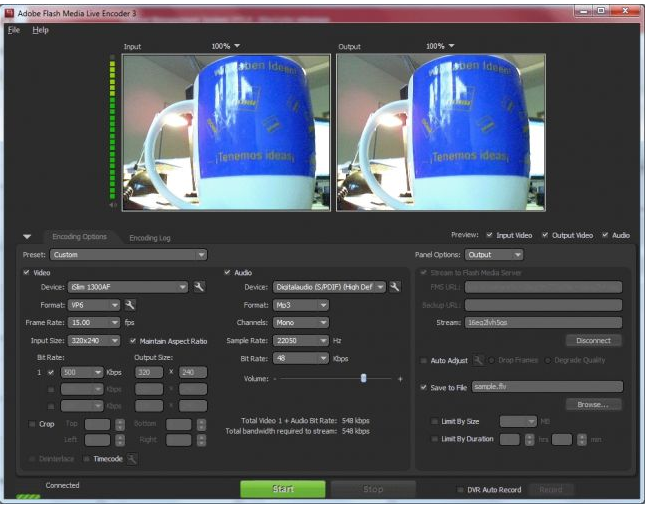Image resolution: width=648 pixels, height=510 pixels.
Task: Open Timecode settings wrench icon
Action: click(x=132, y=459)
